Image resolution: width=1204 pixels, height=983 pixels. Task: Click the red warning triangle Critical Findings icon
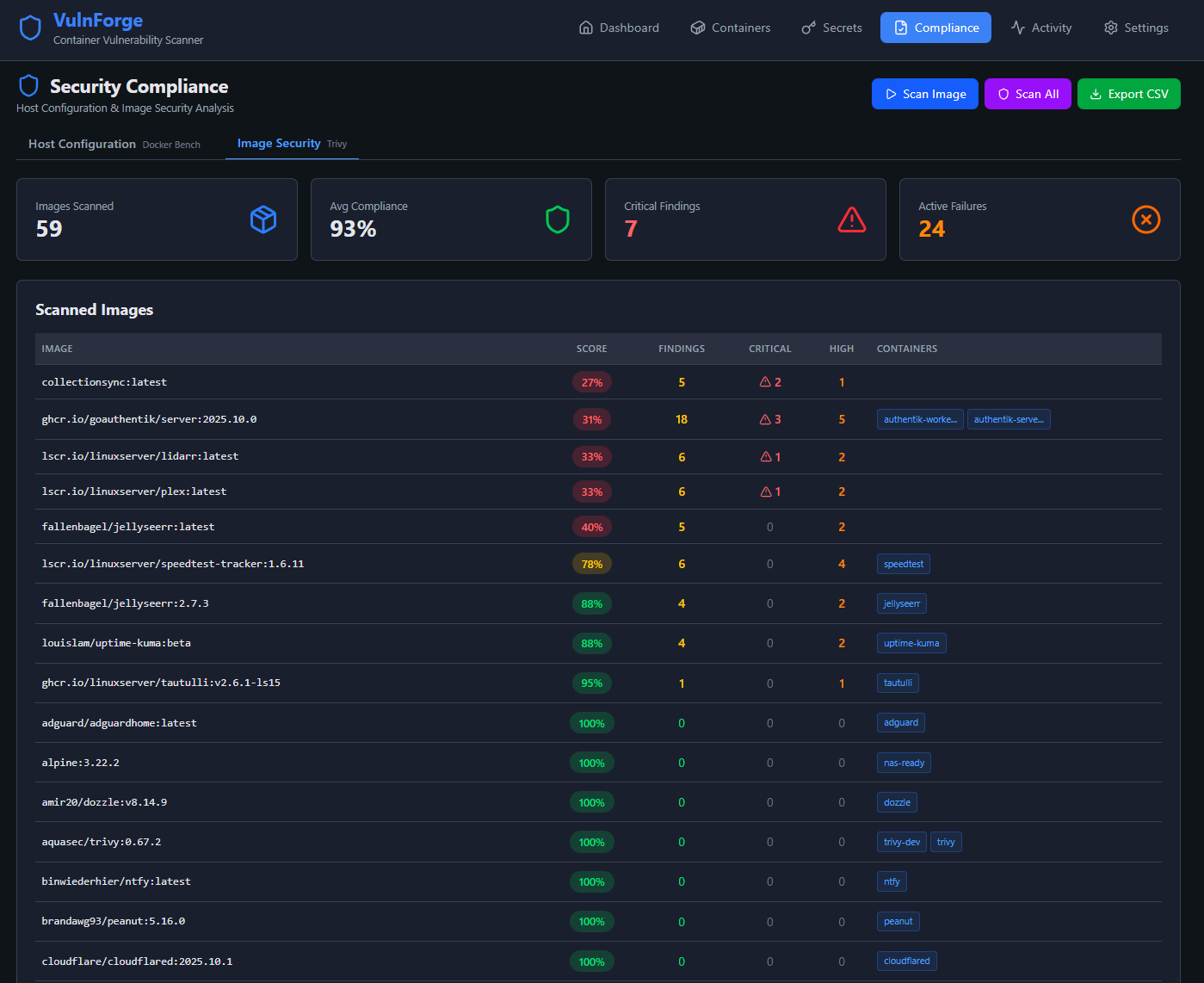tap(851, 219)
